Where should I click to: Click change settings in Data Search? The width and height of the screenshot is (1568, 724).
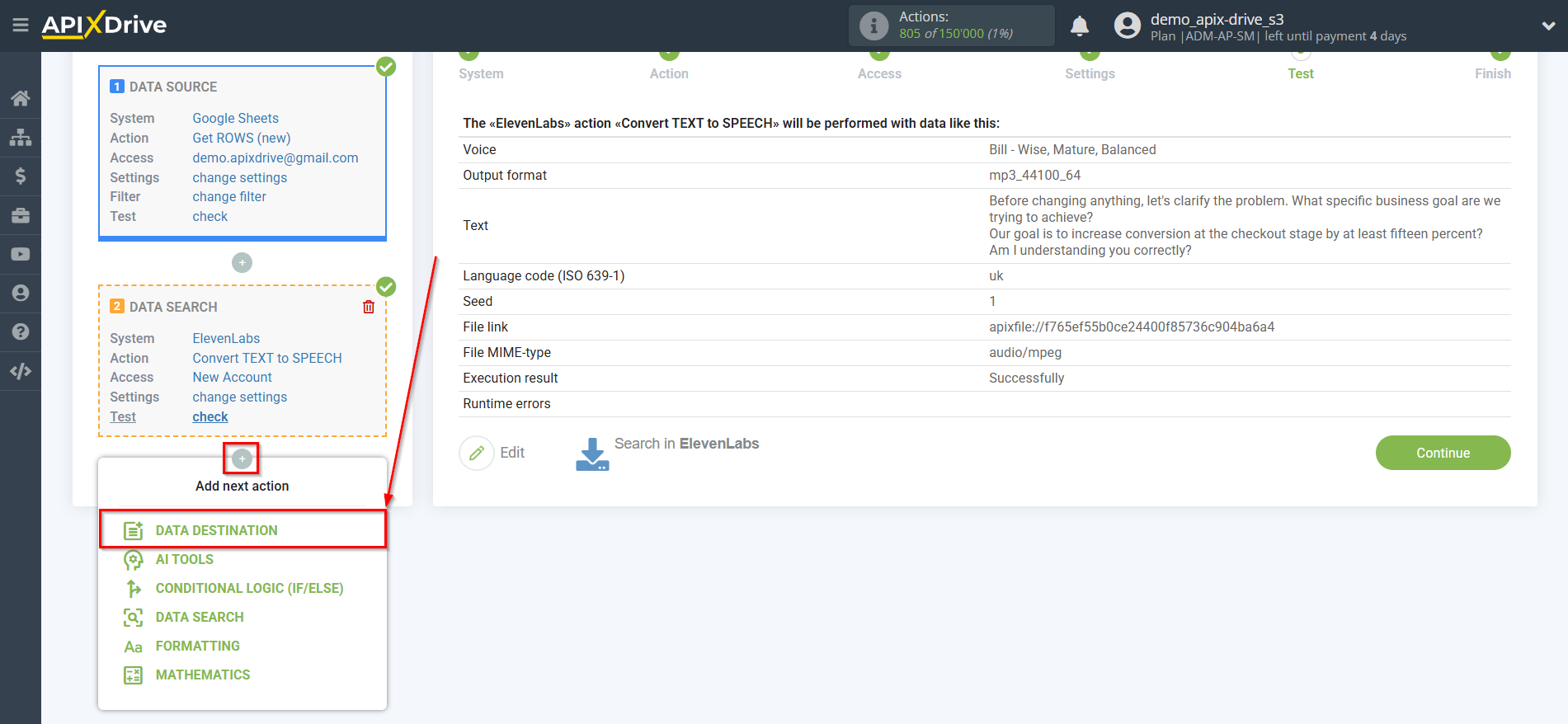[240, 397]
